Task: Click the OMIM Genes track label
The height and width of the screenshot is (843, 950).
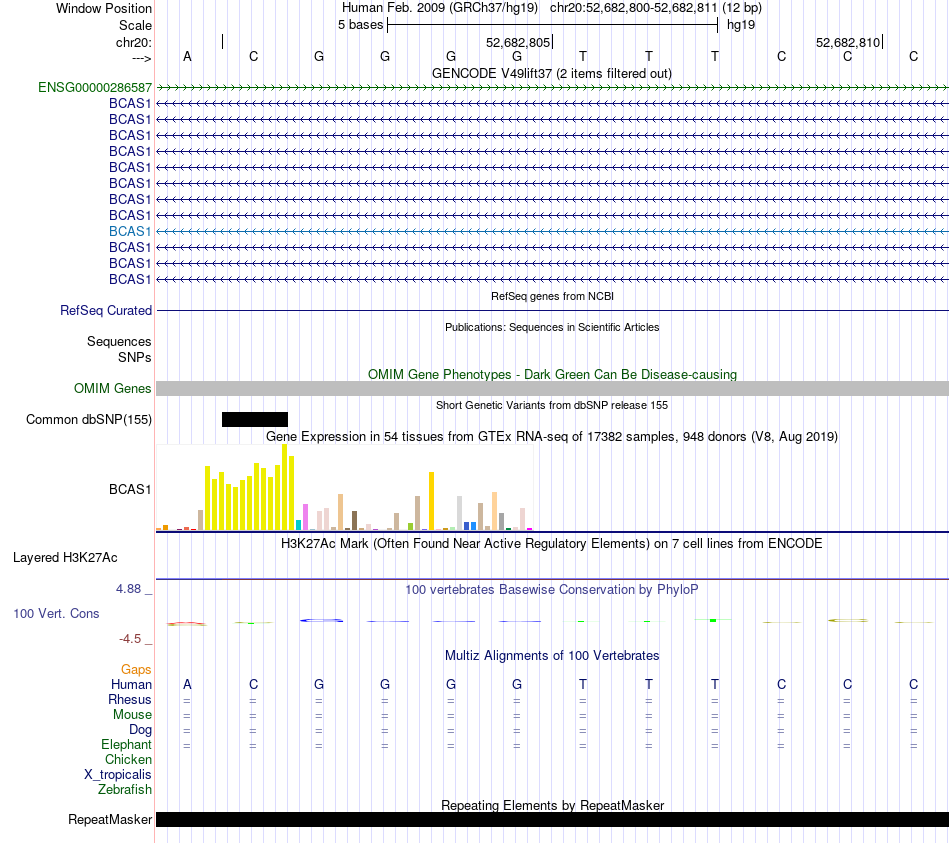Action: 113,388
